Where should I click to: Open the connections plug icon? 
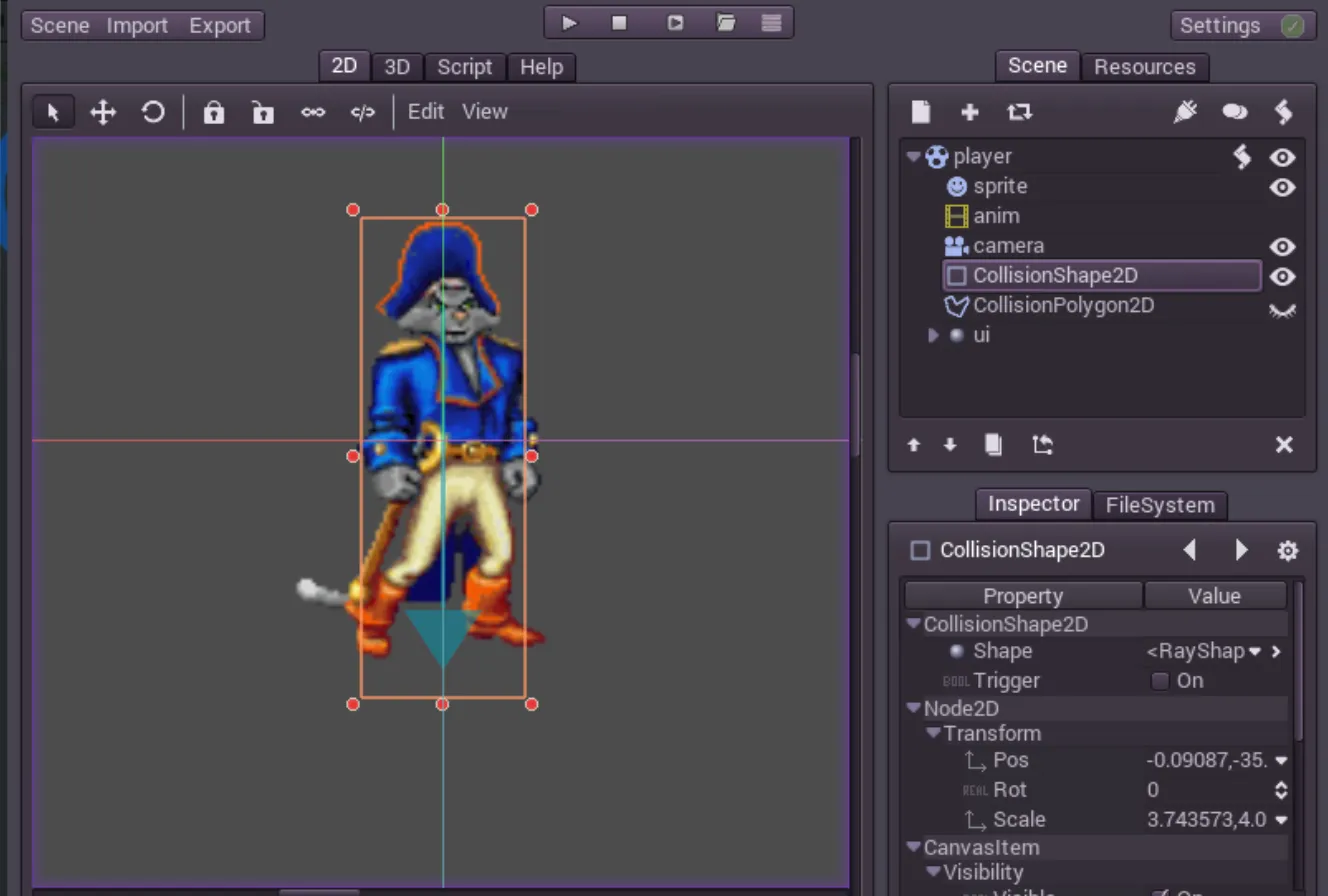(x=1185, y=112)
